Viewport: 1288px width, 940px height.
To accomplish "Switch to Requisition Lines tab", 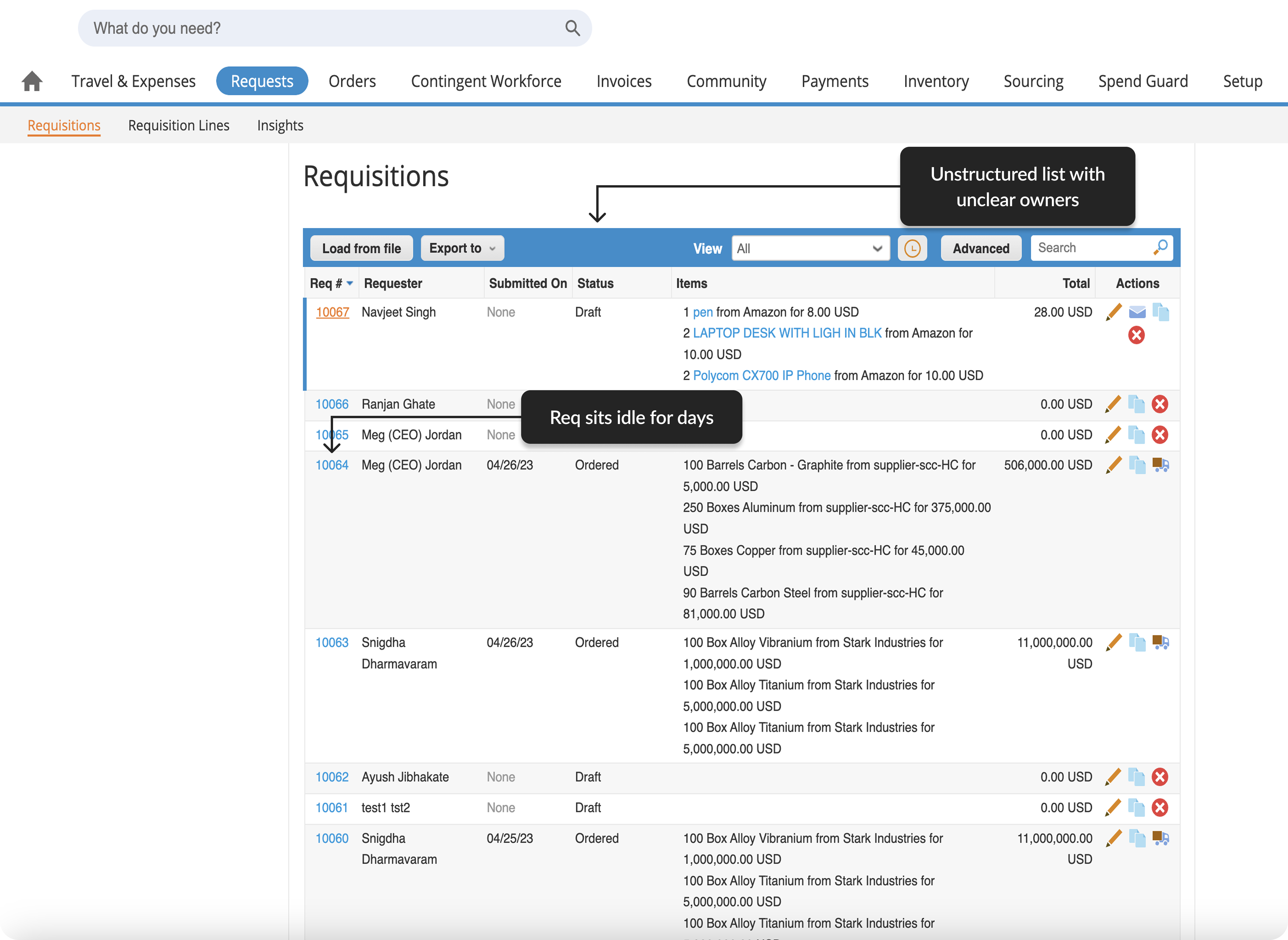I will tap(179, 125).
